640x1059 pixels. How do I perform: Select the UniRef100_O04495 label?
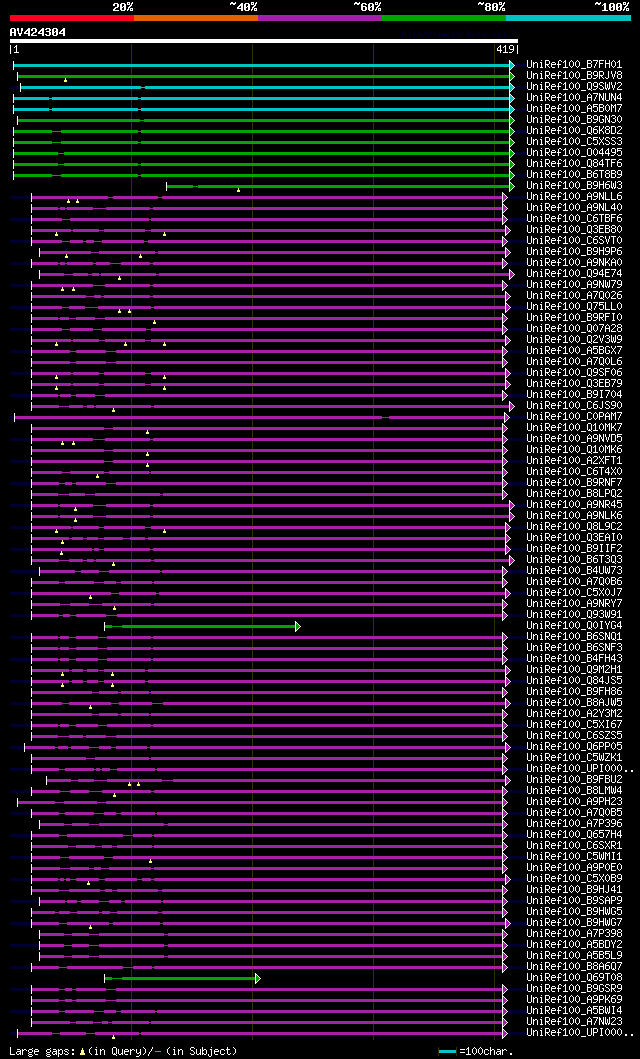575,152
